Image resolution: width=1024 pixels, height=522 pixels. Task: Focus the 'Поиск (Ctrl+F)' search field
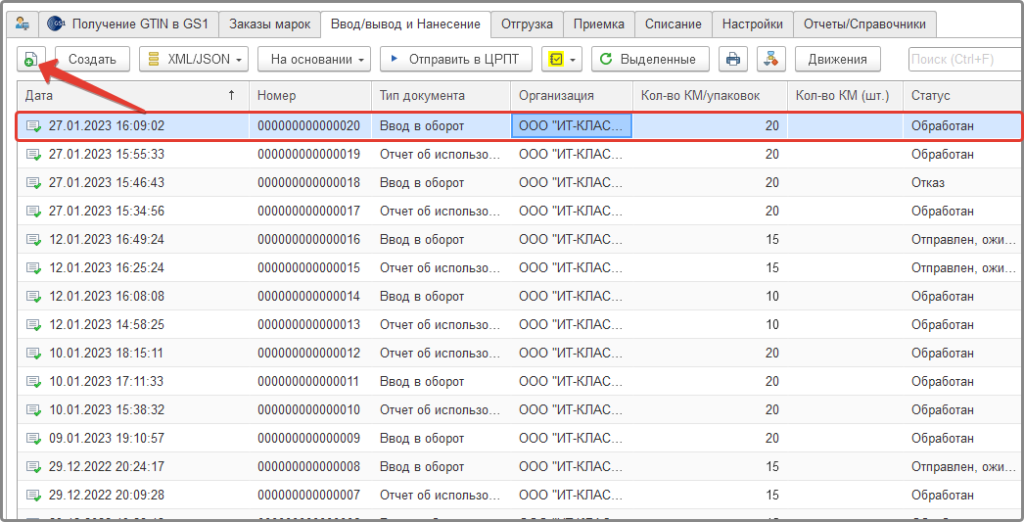click(x=965, y=59)
